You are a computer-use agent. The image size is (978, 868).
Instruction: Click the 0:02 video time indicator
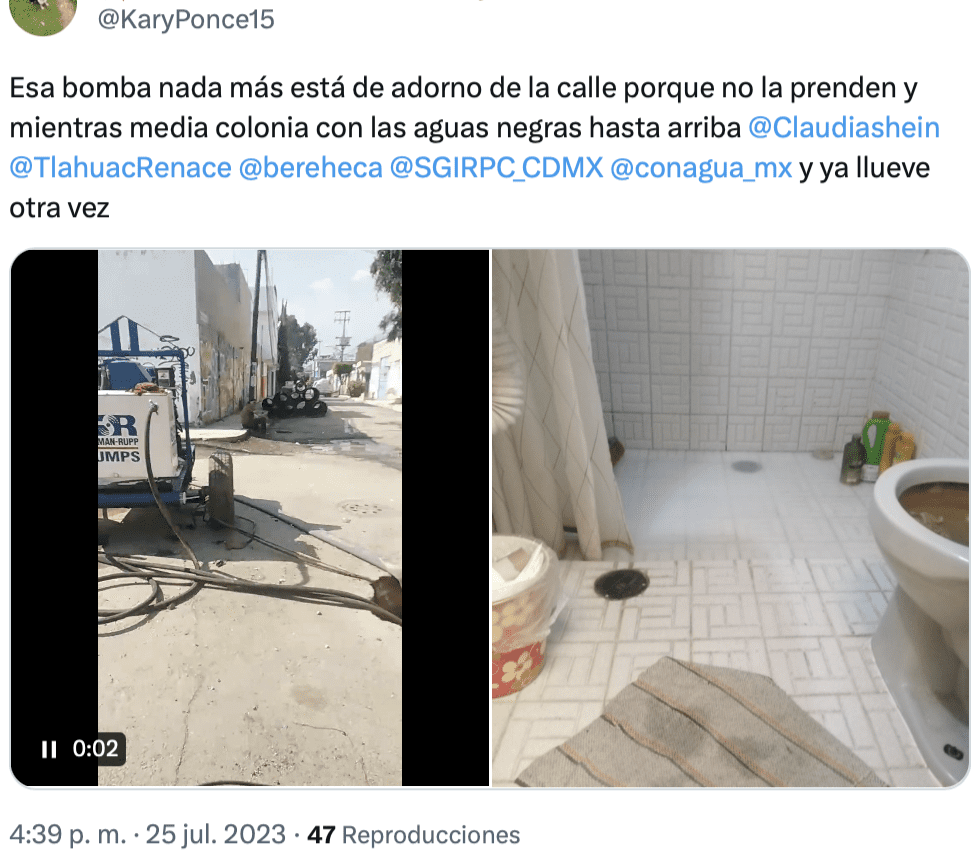tap(95, 748)
